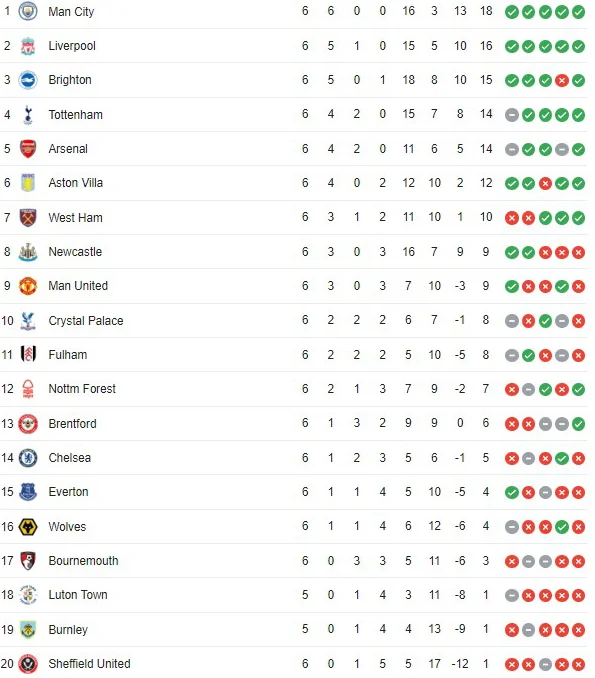The height and width of the screenshot is (678, 595).
Task: Open the Nottm Forest team link
Action: [x=82, y=389]
